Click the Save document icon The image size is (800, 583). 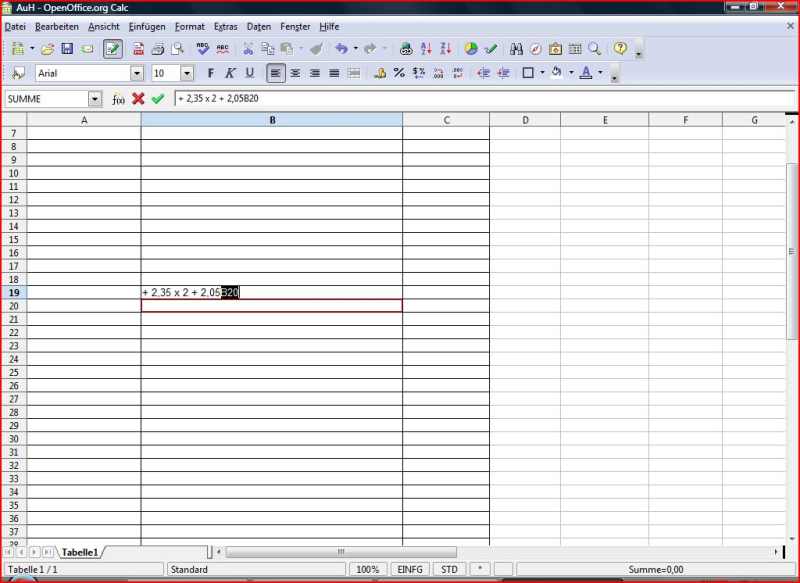(x=67, y=48)
